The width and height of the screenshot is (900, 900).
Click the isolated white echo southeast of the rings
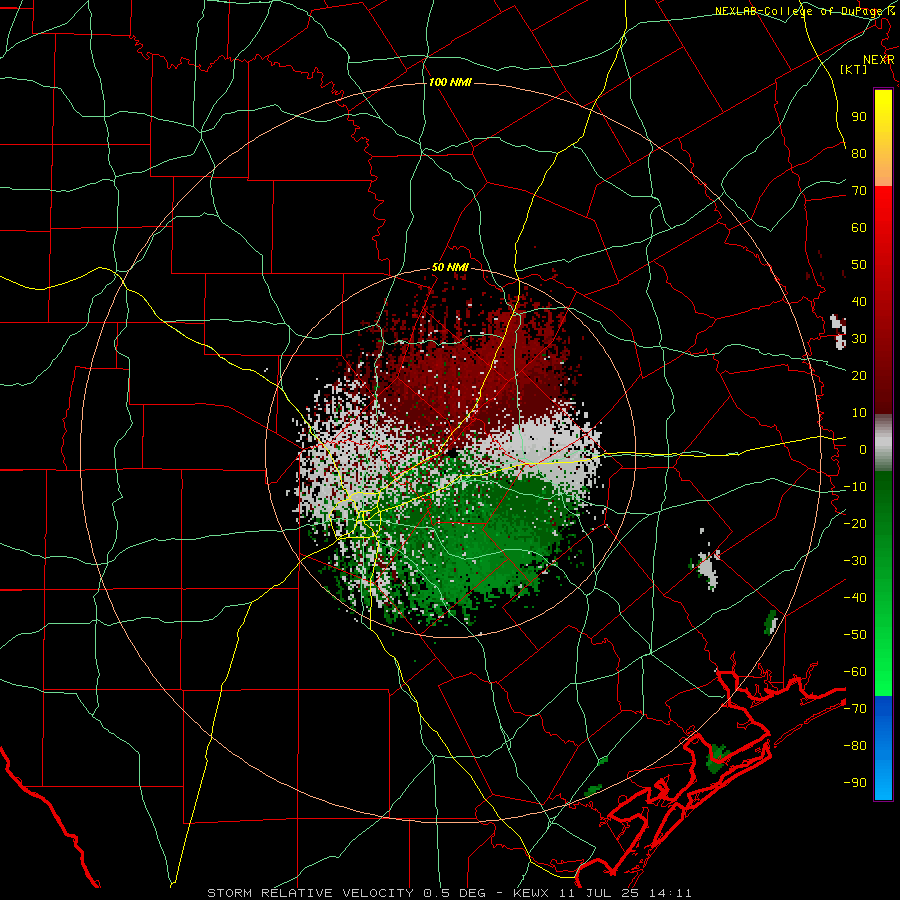pos(708,567)
